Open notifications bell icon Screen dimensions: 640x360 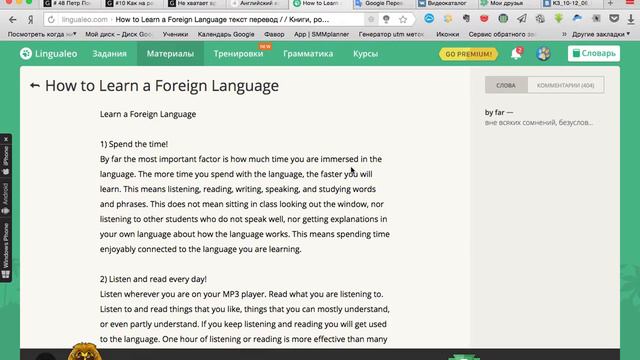click(516, 53)
